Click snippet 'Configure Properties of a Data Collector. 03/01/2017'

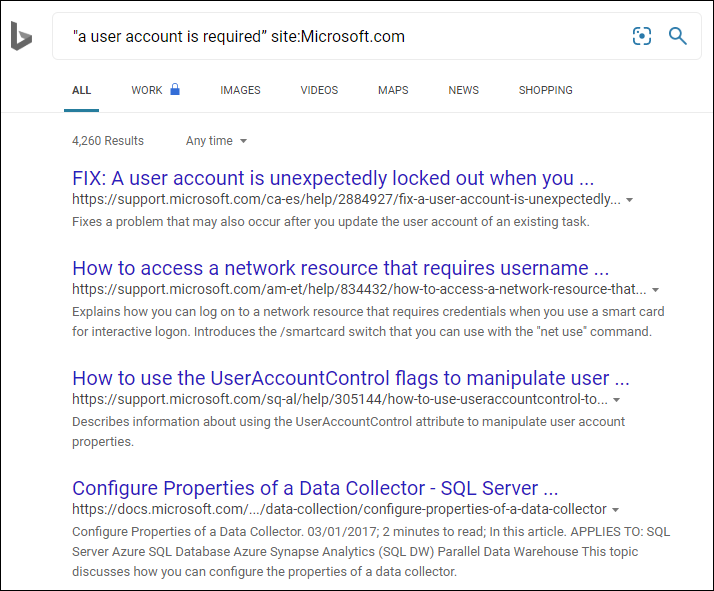point(371,551)
